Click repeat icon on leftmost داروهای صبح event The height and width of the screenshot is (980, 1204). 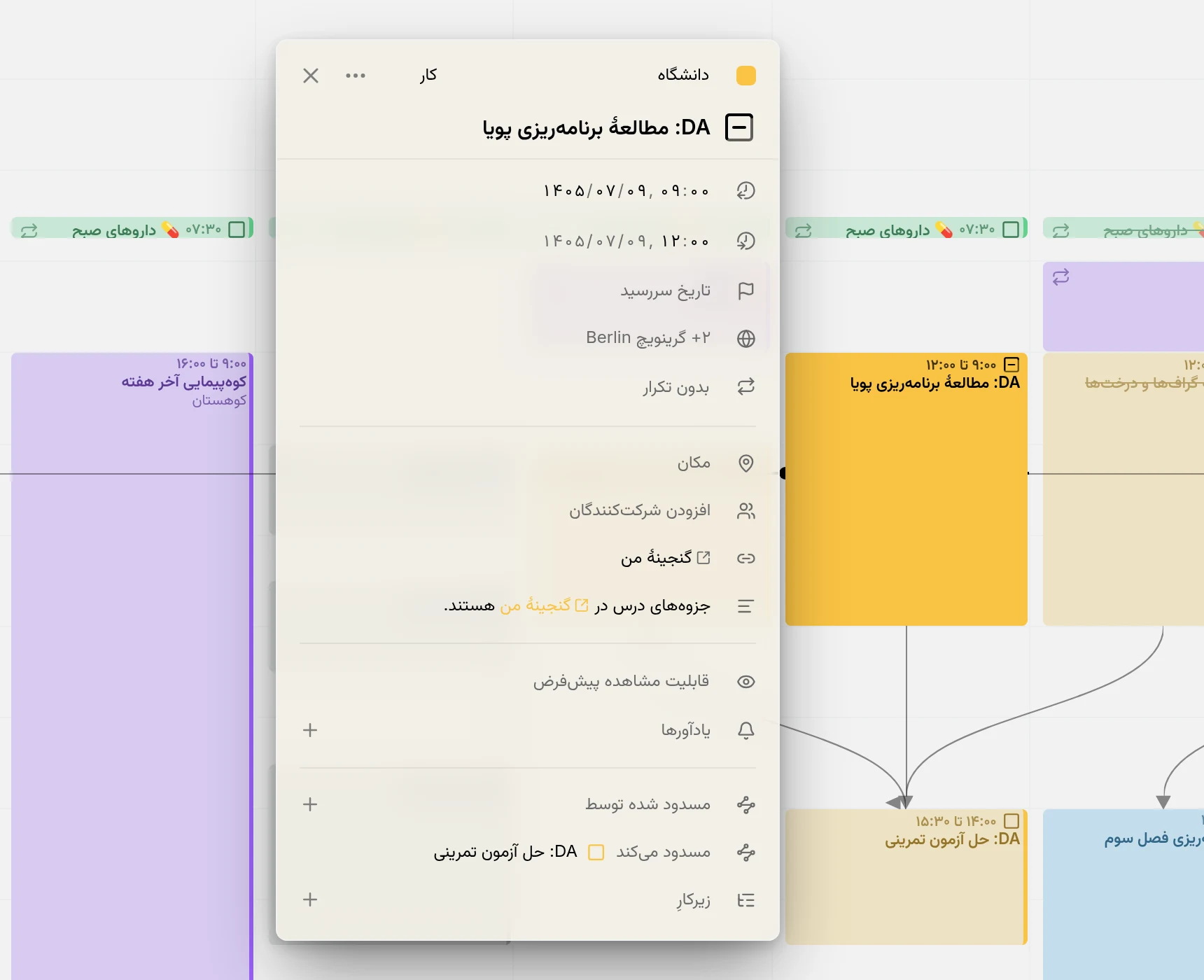pyautogui.click(x=29, y=230)
